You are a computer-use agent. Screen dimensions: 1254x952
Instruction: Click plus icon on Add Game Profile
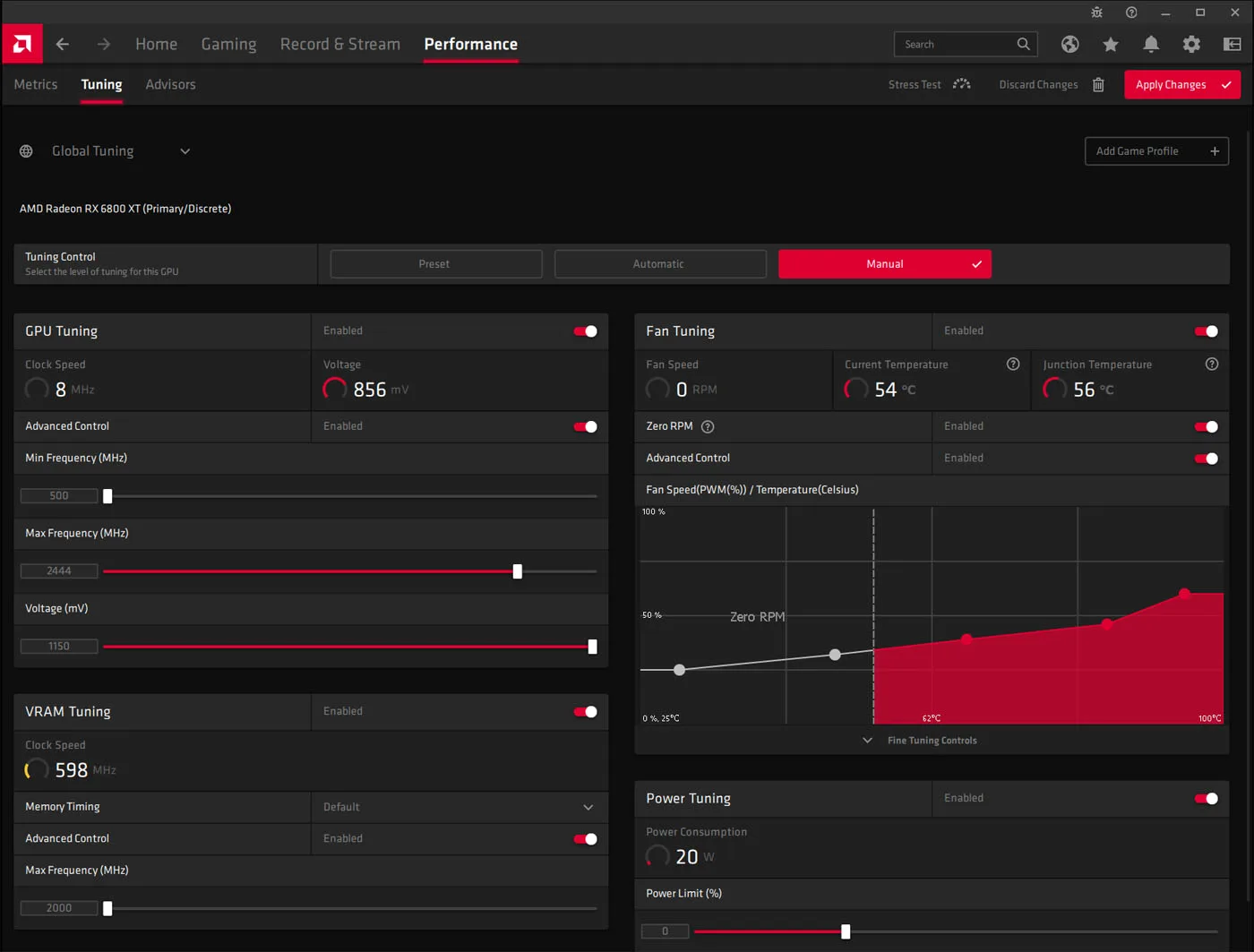click(x=1215, y=151)
